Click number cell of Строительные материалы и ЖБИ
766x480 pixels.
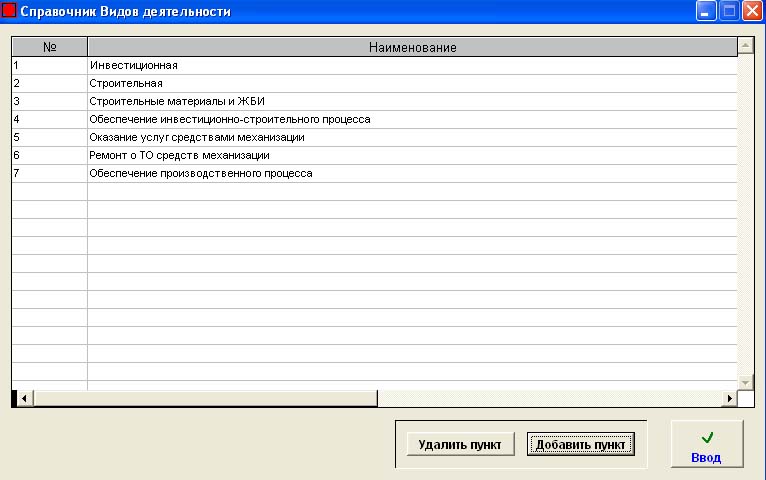click(49, 102)
